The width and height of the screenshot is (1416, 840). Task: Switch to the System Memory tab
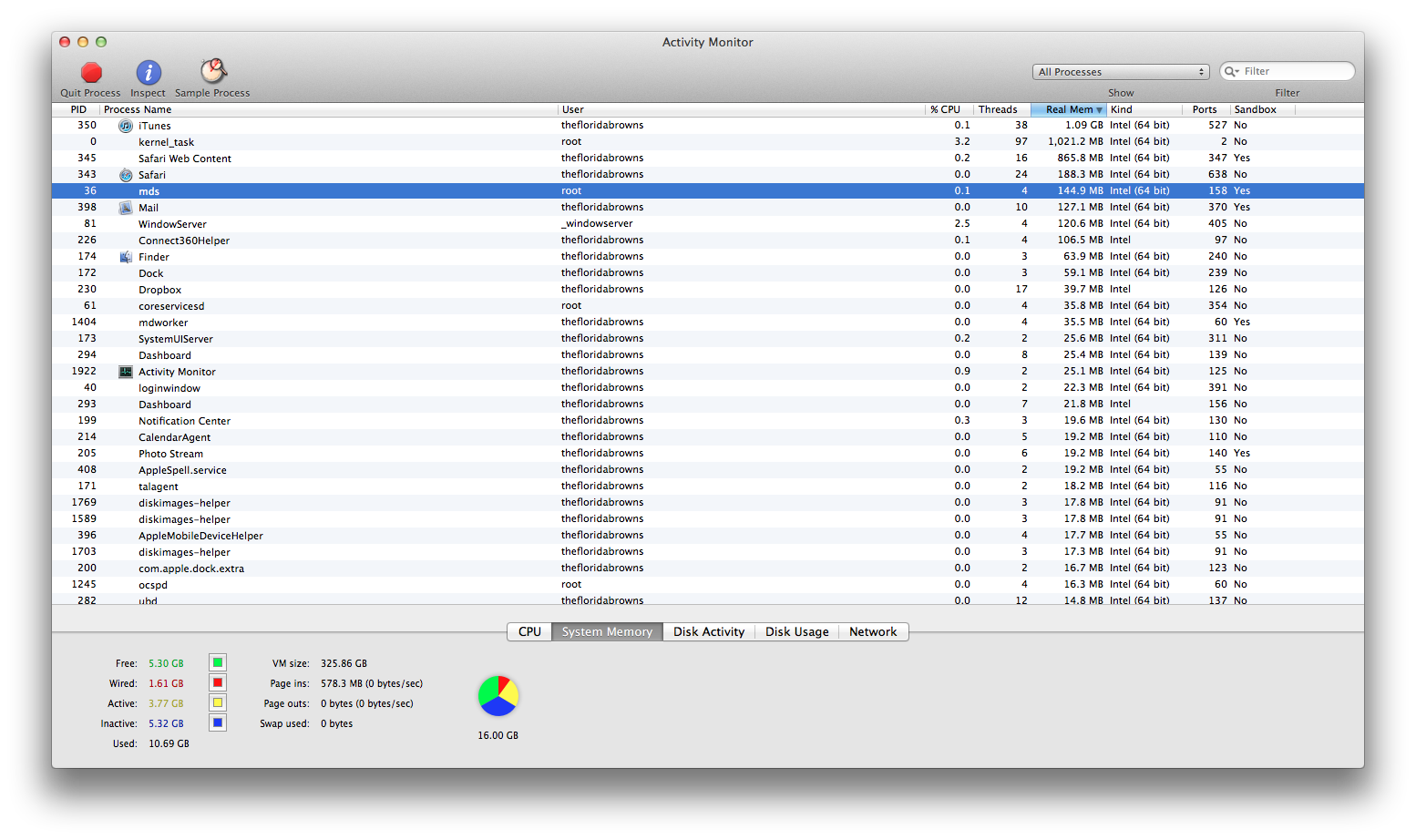coord(607,631)
